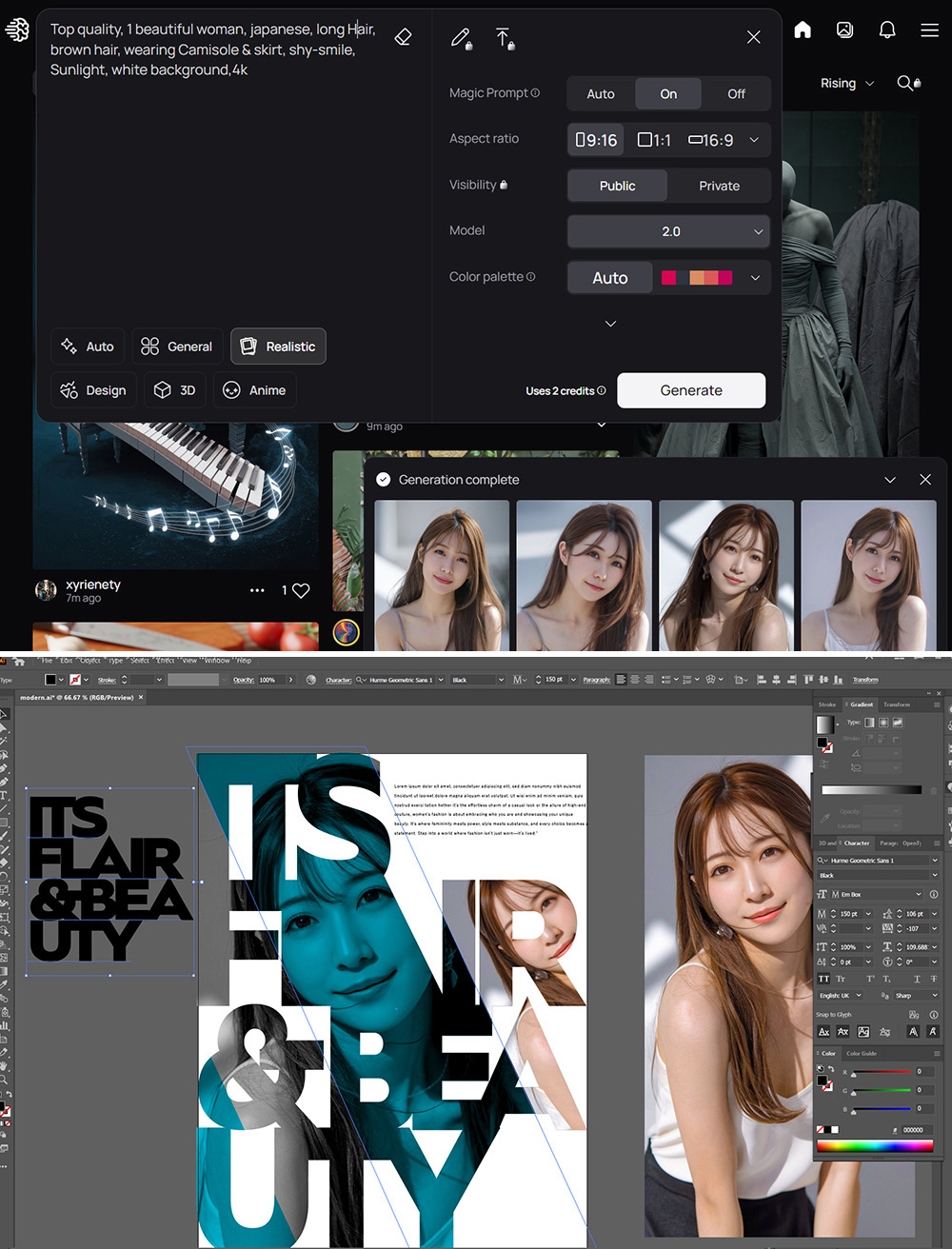
Task: Toggle Small Caps in Character panel
Action: tap(841, 979)
